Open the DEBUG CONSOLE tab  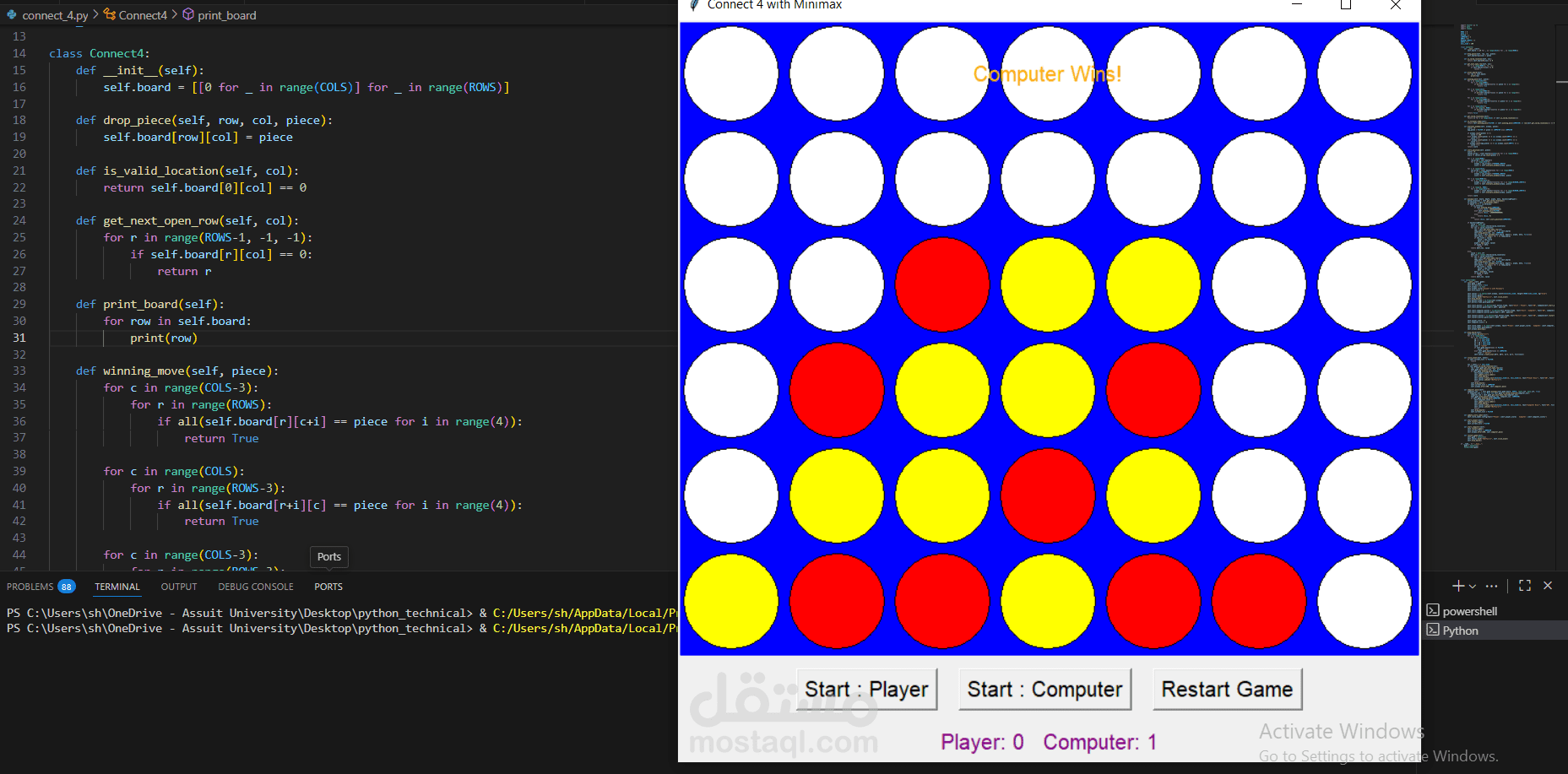pyautogui.click(x=256, y=587)
